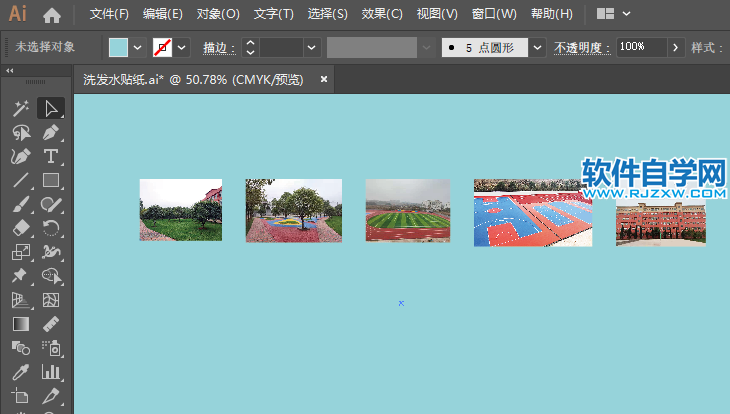The height and width of the screenshot is (414, 730).
Task: Open the 编辑(E) menu
Action: point(162,14)
